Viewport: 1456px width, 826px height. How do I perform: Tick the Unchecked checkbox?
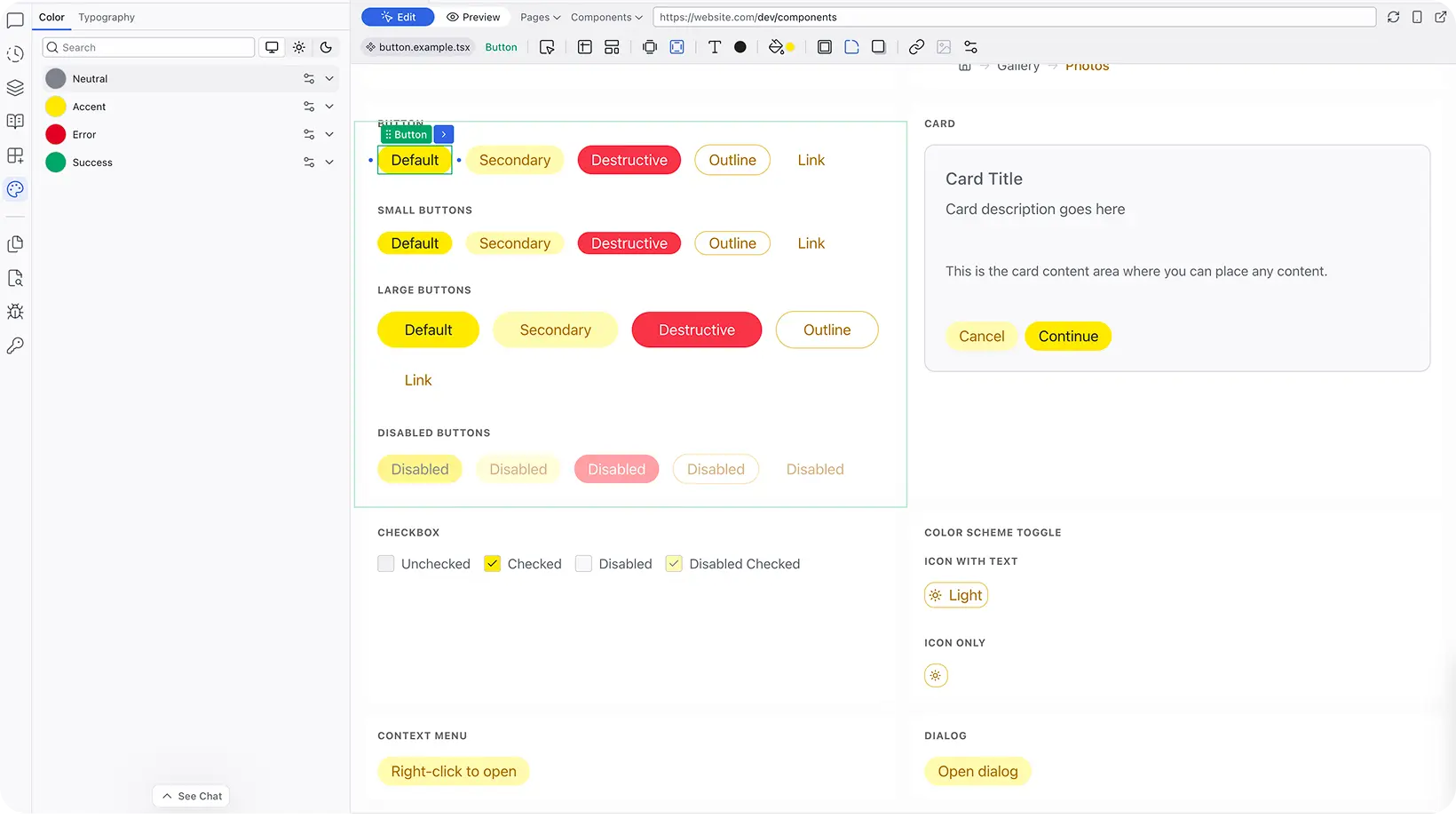385,564
